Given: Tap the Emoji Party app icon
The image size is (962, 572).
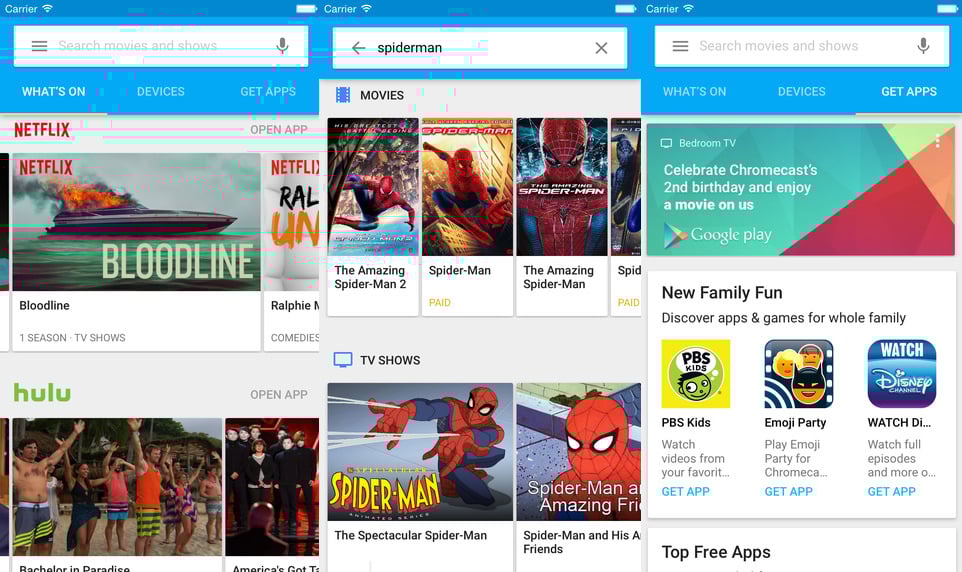Looking at the screenshot, I should click(x=799, y=374).
